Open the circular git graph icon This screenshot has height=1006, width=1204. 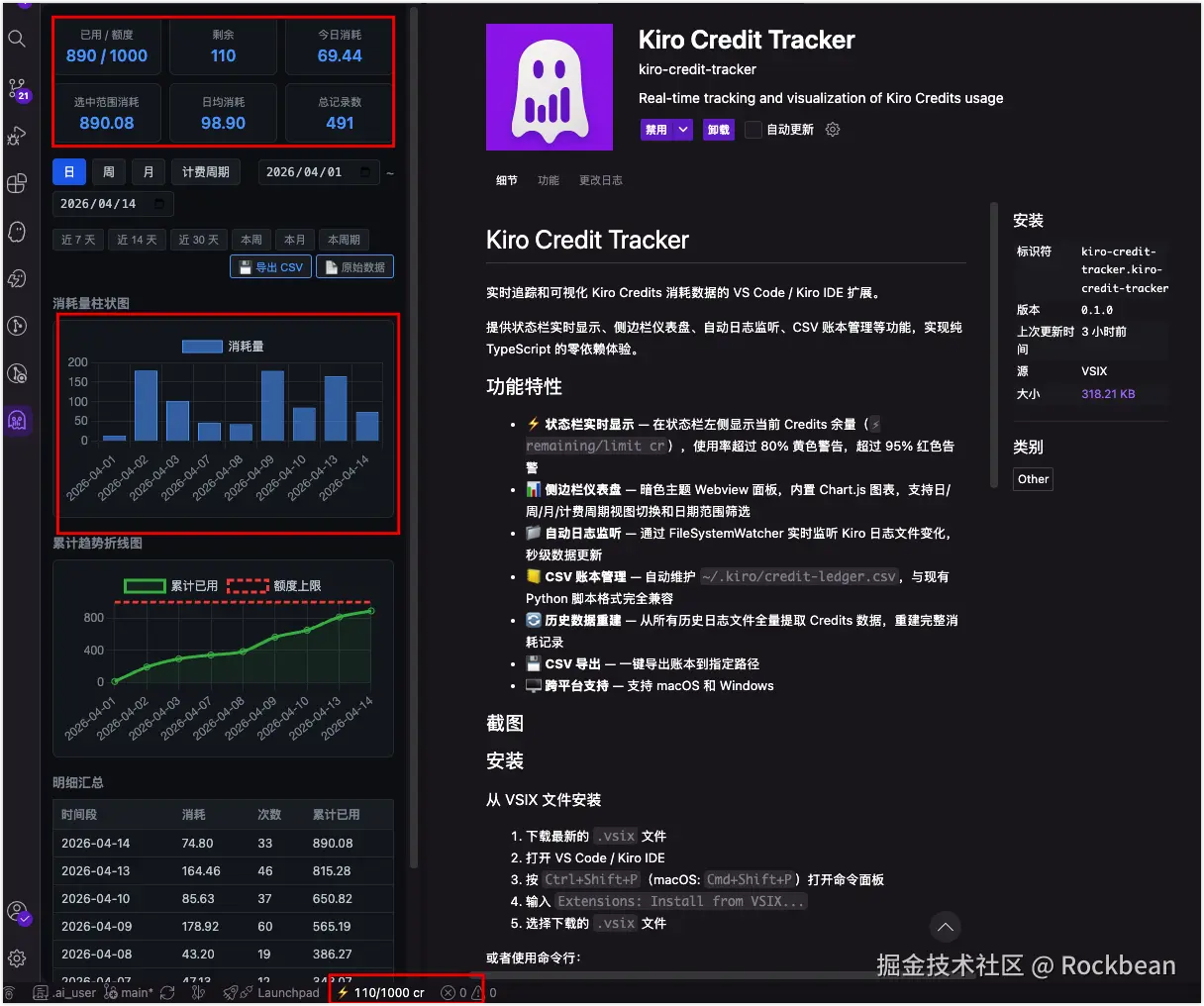coord(17,326)
